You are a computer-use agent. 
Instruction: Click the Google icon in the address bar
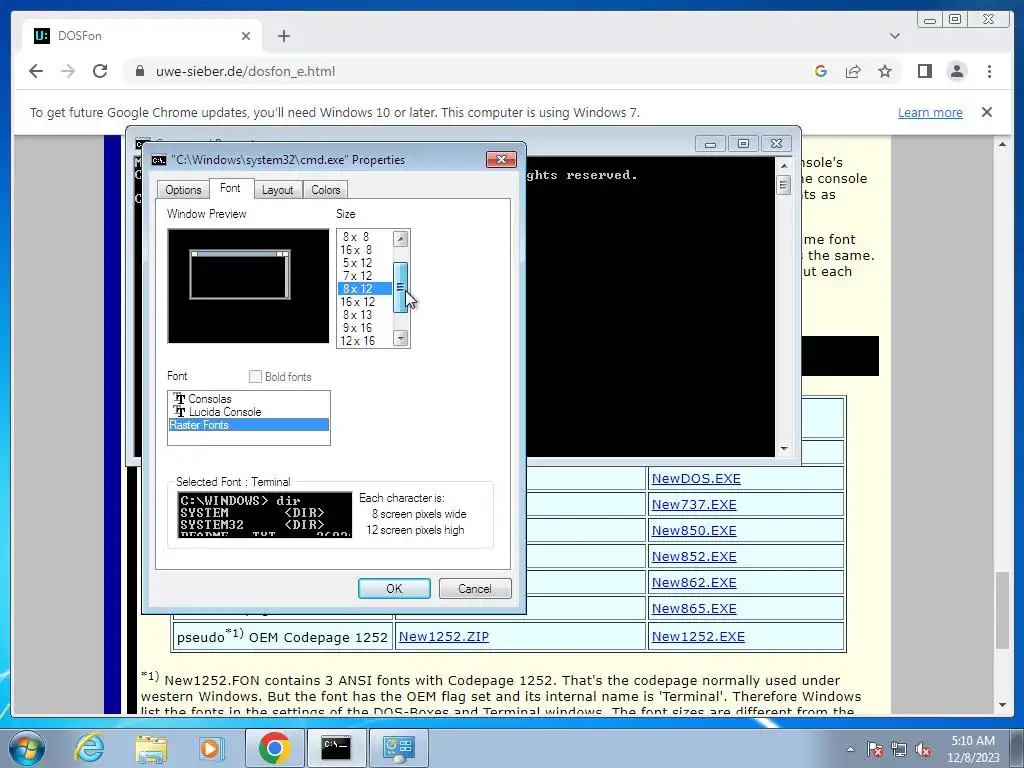[x=821, y=71]
